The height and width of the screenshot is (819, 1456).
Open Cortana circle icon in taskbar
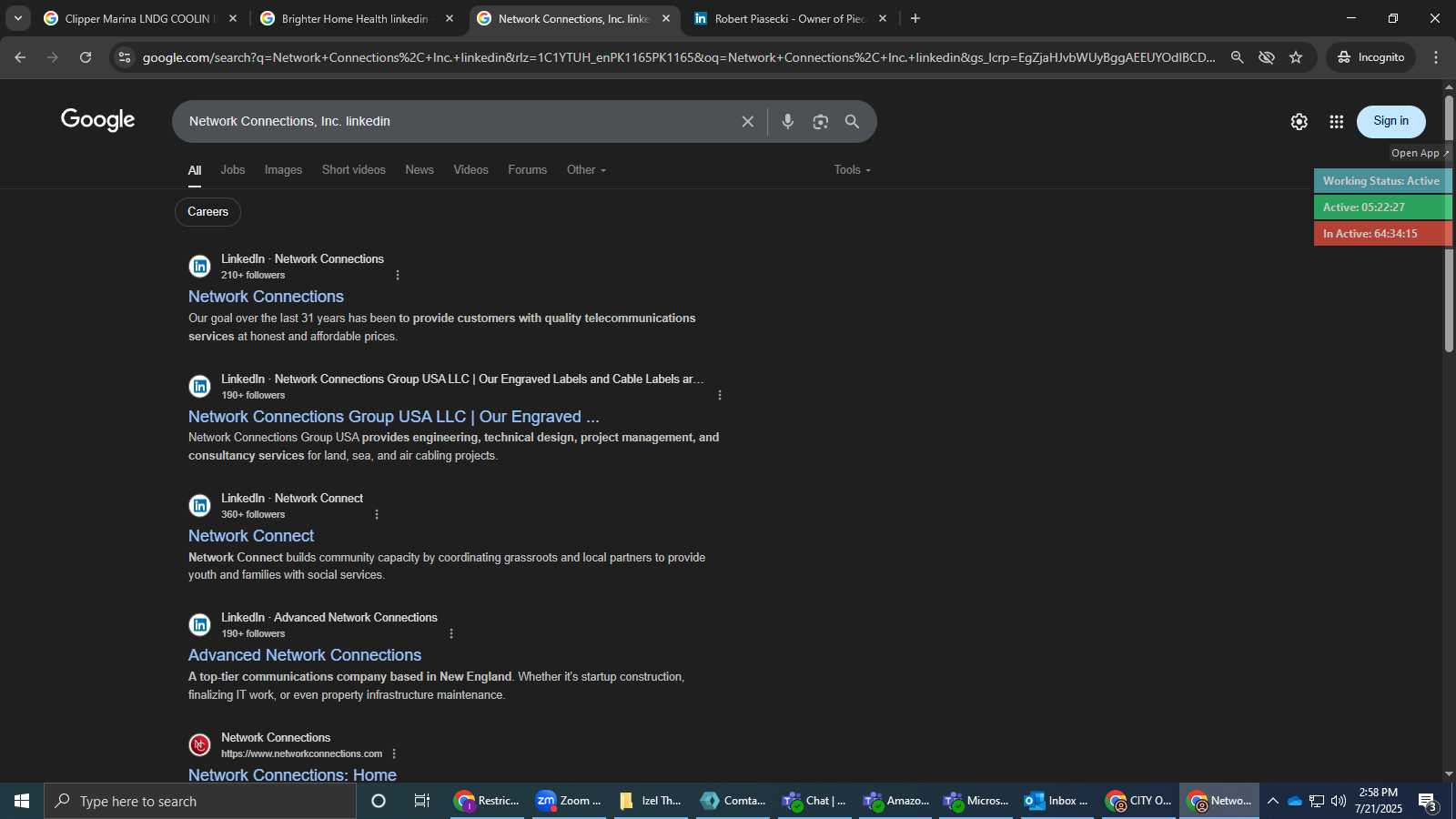click(x=379, y=802)
